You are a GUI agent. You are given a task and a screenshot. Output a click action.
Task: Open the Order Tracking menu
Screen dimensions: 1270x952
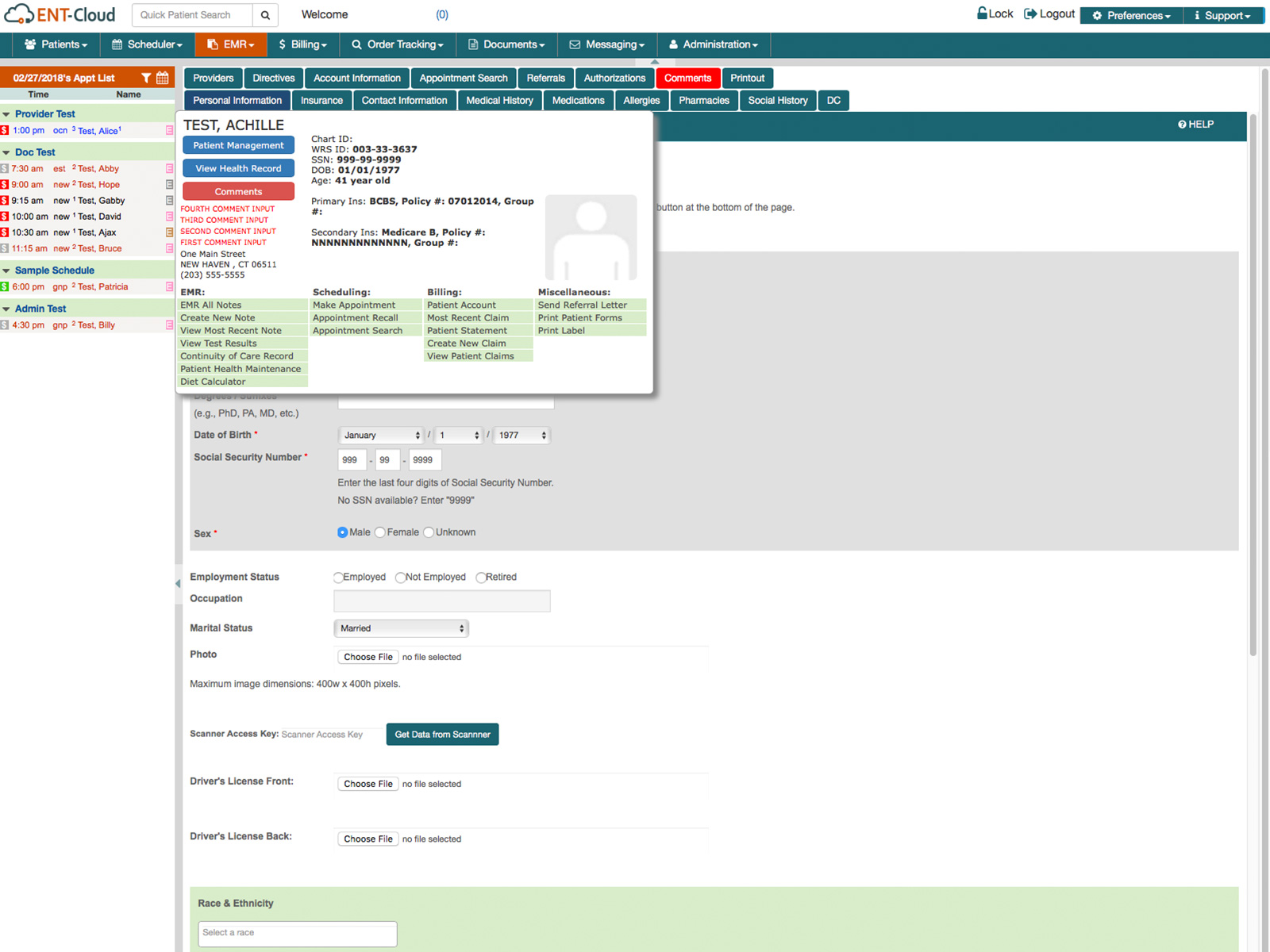pyautogui.click(x=397, y=44)
